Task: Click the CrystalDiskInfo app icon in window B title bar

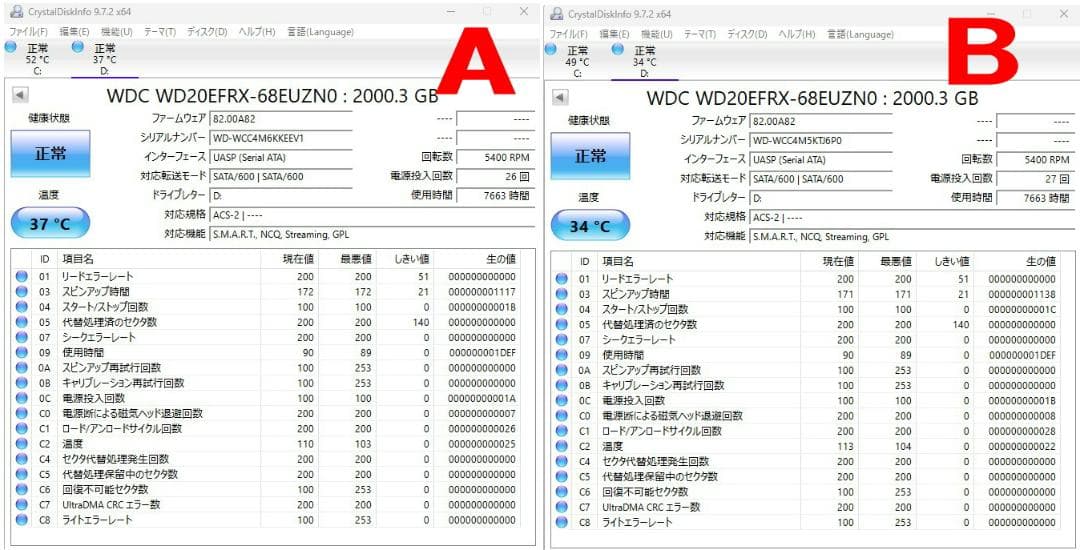Action: point(557,14)
